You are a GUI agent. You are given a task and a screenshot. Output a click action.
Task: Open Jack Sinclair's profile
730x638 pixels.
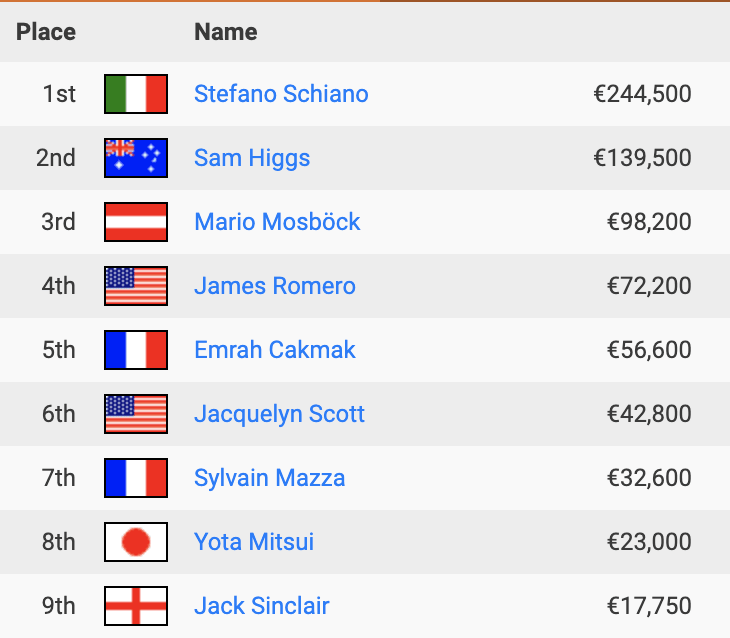tap(262, 606)
